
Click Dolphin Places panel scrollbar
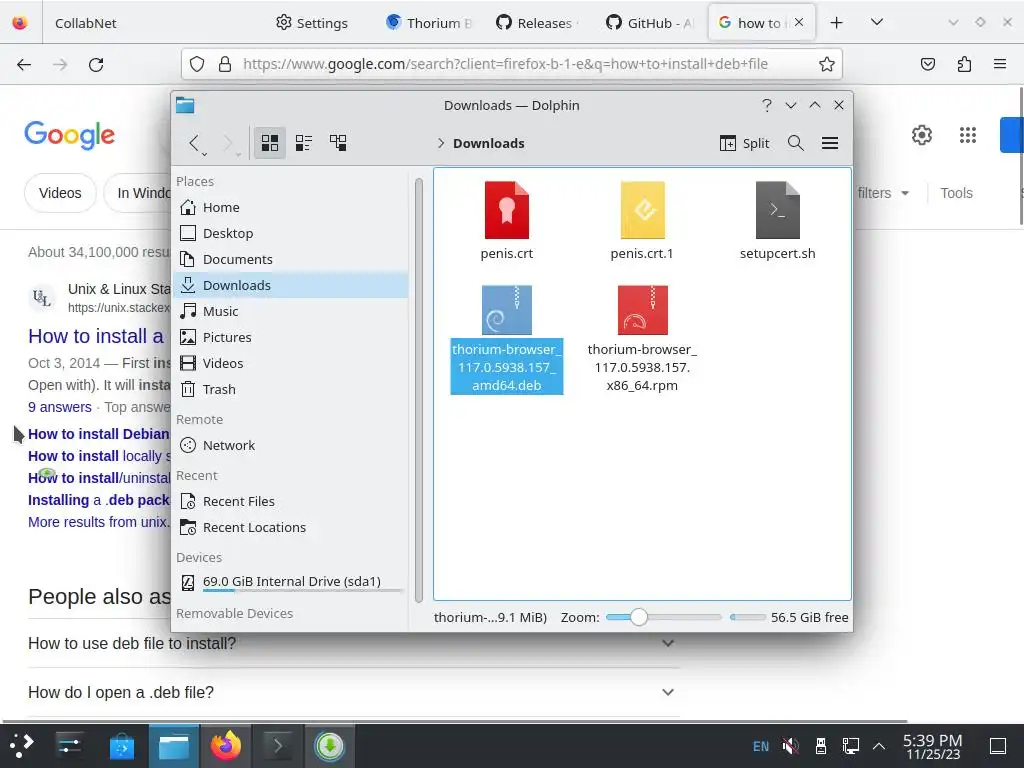point(419,389)
